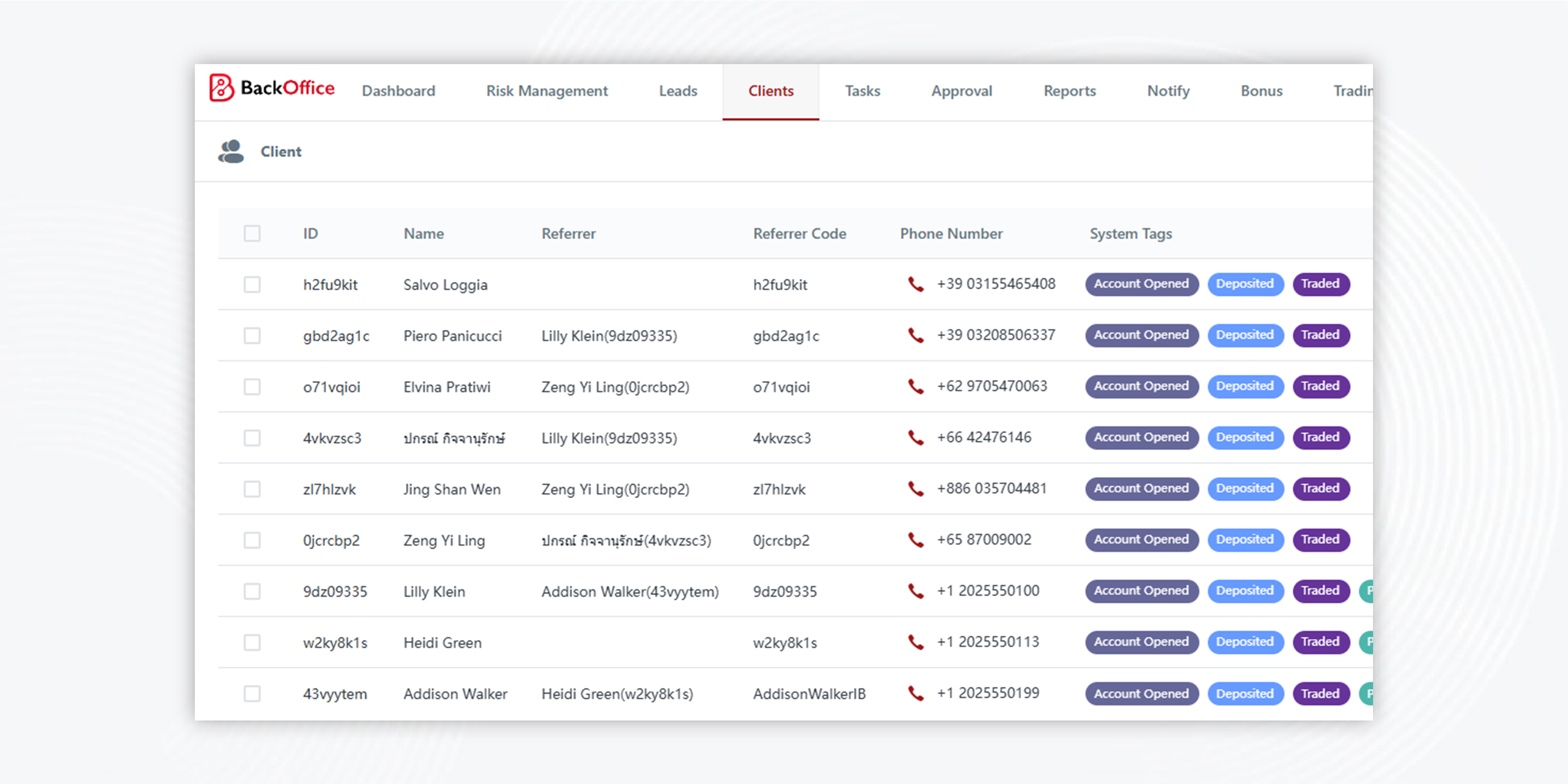
Task: Check the box for 0jcrcbp2 row
Action: click(252, 541)
